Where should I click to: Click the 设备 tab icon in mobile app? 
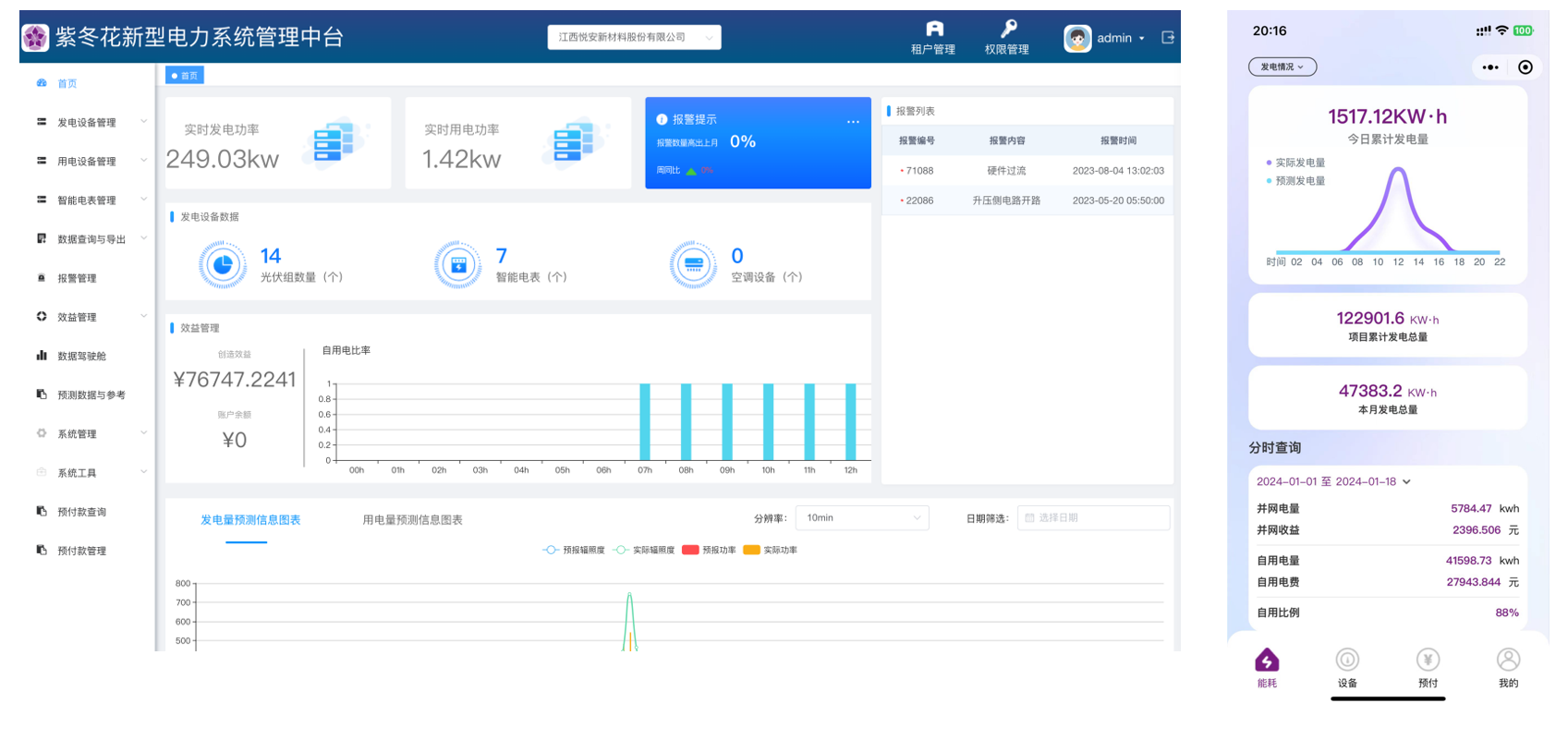pos(1347,660)
